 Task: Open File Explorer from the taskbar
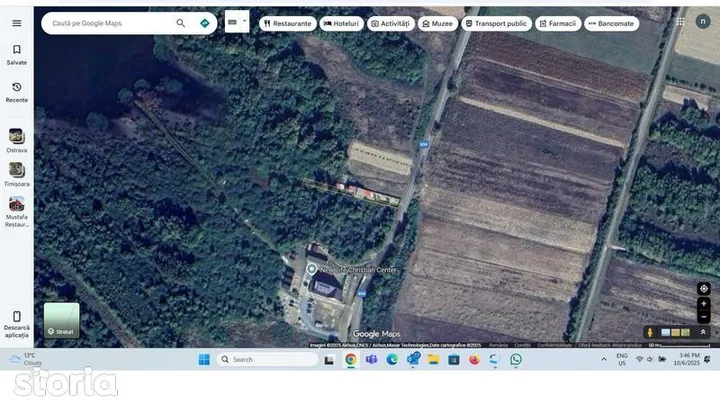pyautogui.click(x=433, y=360)
